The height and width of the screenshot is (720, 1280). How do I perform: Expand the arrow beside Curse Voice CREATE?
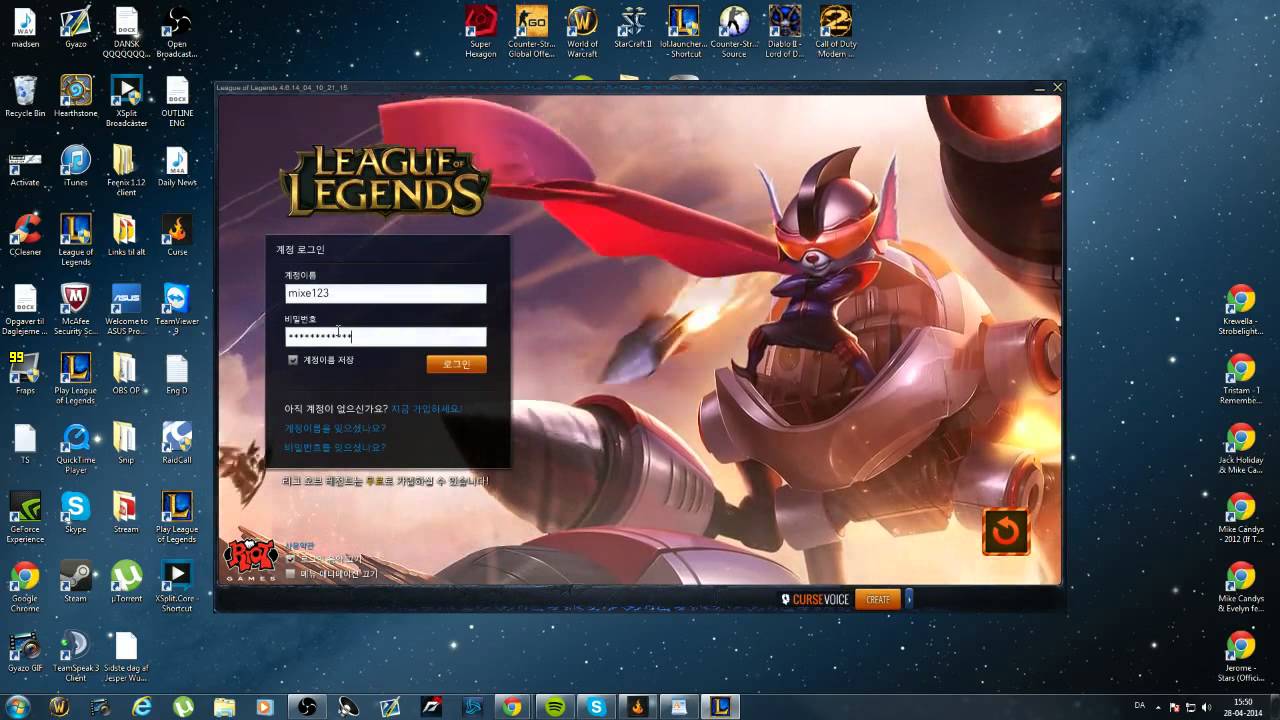[908, 600]
